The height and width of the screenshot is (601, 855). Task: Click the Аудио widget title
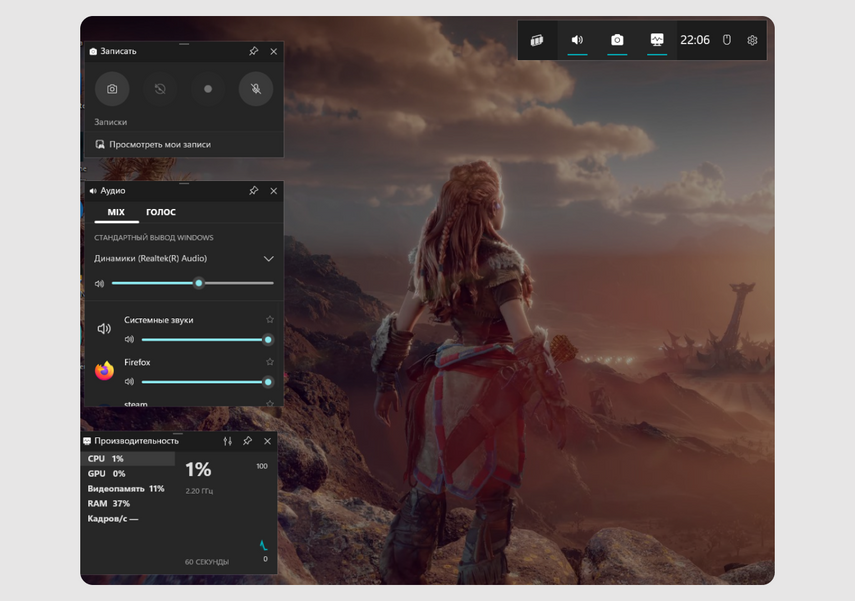(x=113, y=191)
